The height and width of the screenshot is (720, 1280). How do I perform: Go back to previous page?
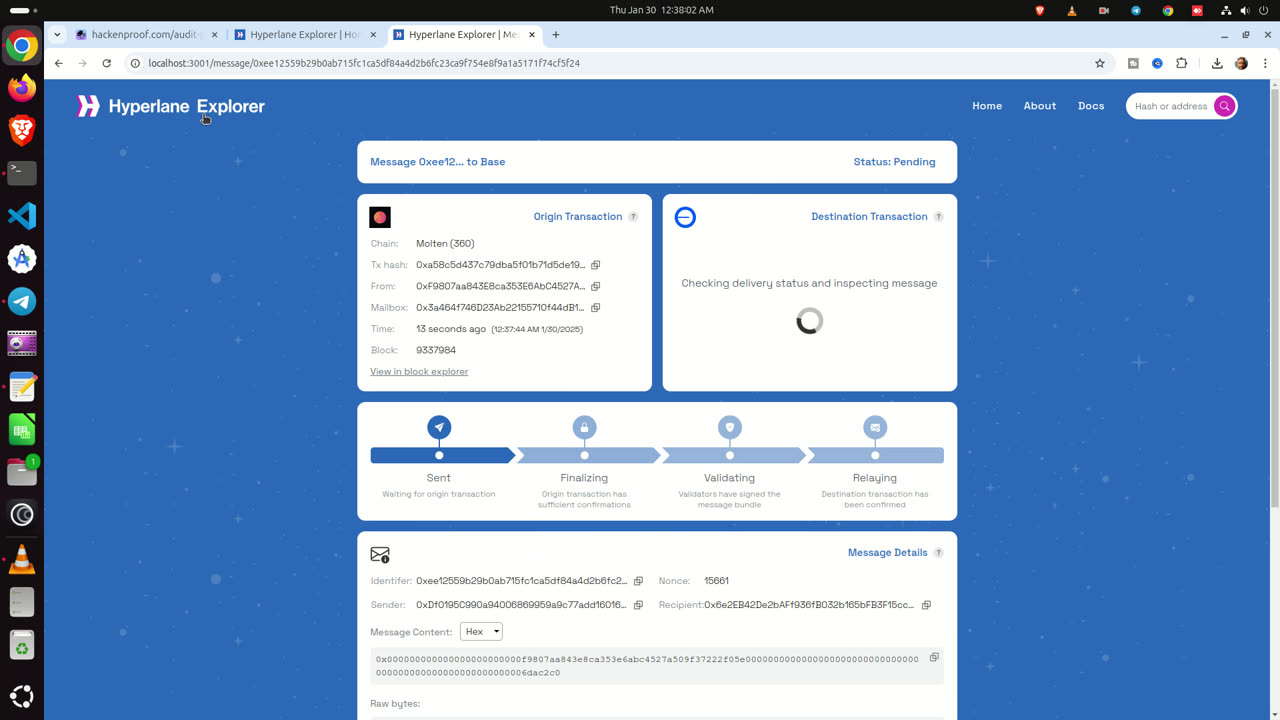click(x=59, y=63)
